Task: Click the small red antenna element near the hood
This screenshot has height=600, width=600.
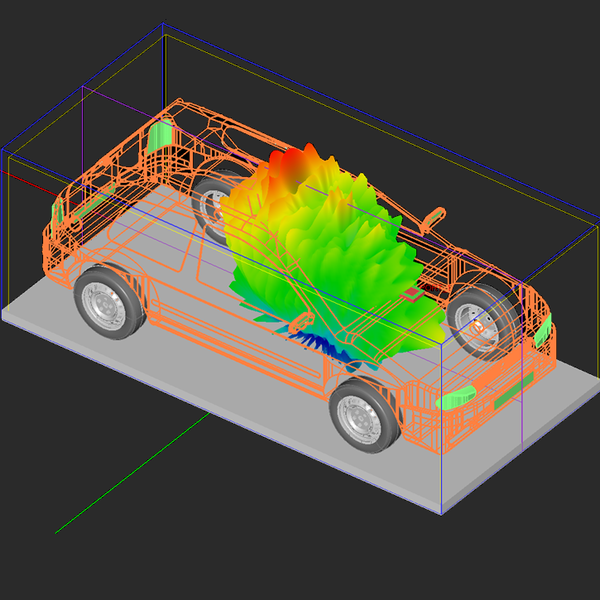Action: pyautogui.click(x=411, y=295)
